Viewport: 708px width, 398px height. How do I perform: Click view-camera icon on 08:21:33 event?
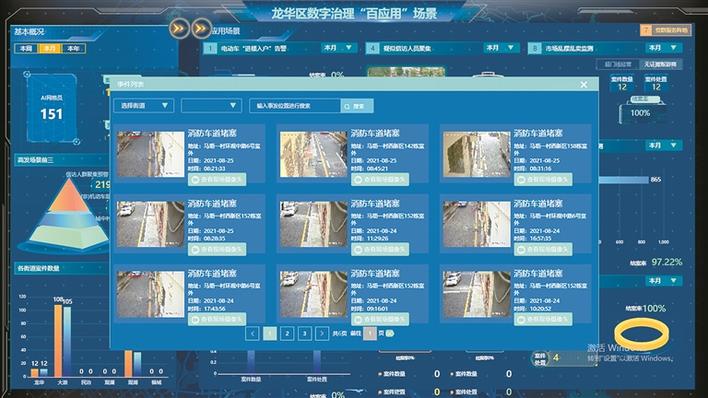tap(195, 179)
